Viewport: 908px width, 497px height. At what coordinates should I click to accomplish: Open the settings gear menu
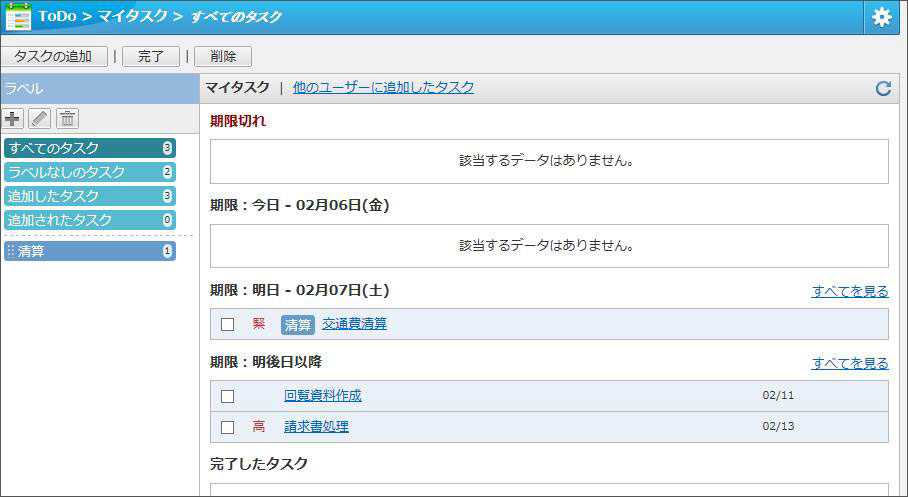pos(881,17)
